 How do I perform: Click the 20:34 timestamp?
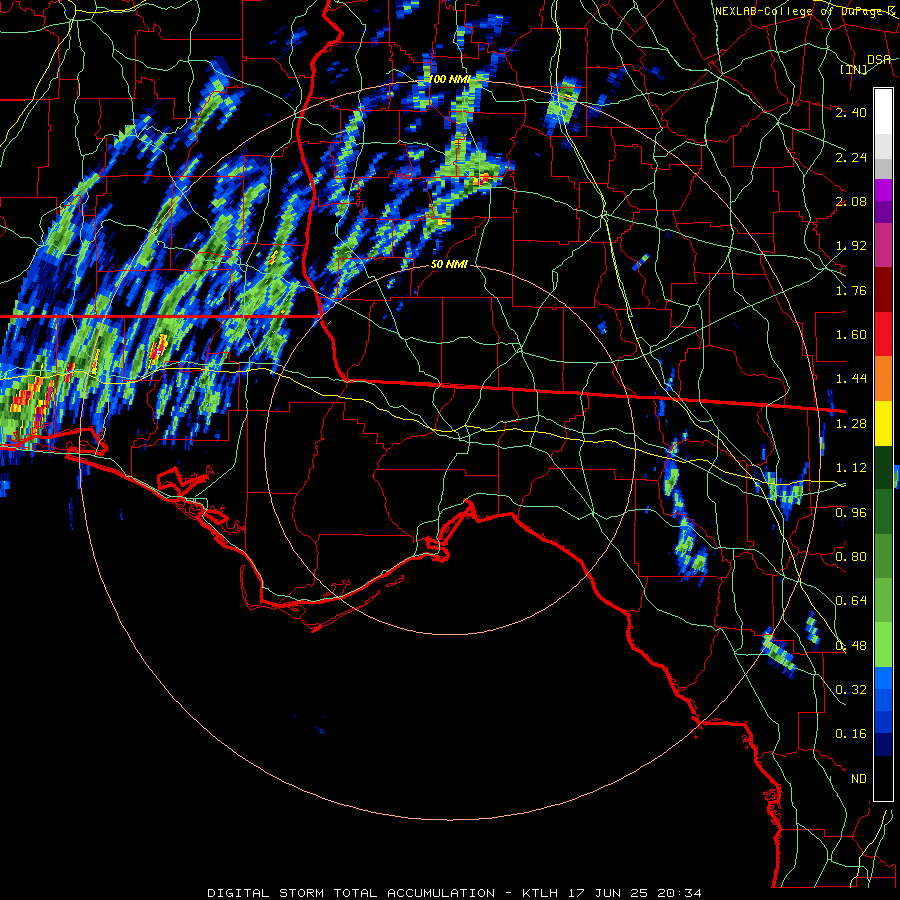680,893
